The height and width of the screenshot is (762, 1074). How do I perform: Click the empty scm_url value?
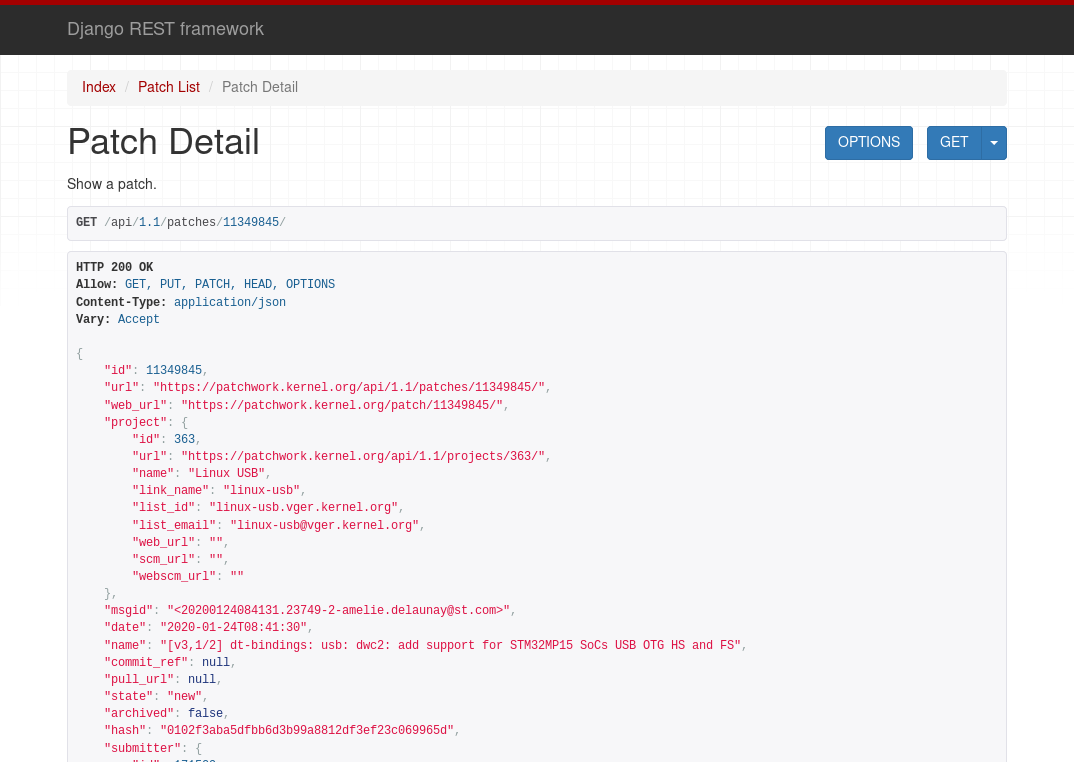point(216,559)
